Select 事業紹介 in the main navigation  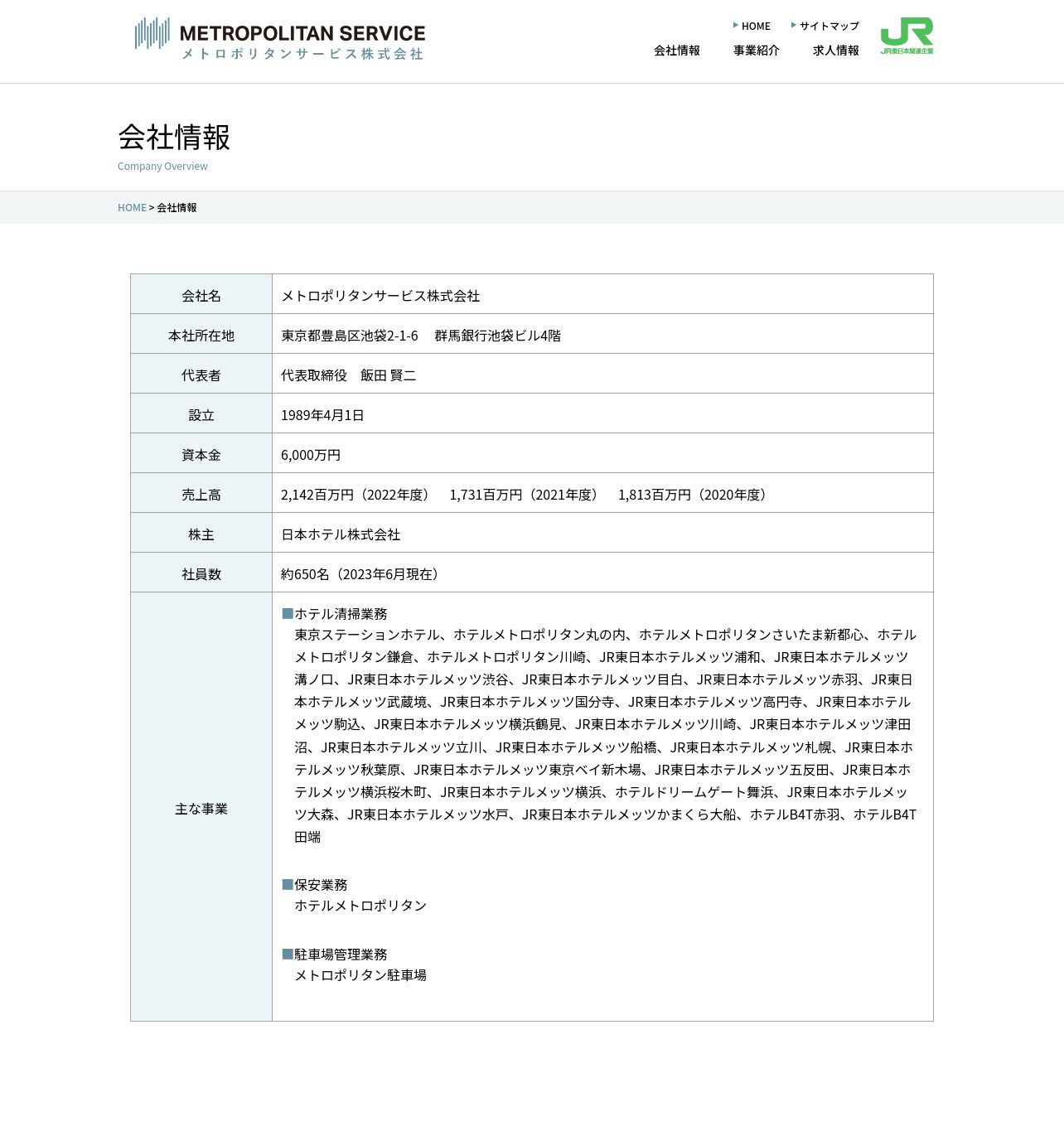[x=757, y=51]
